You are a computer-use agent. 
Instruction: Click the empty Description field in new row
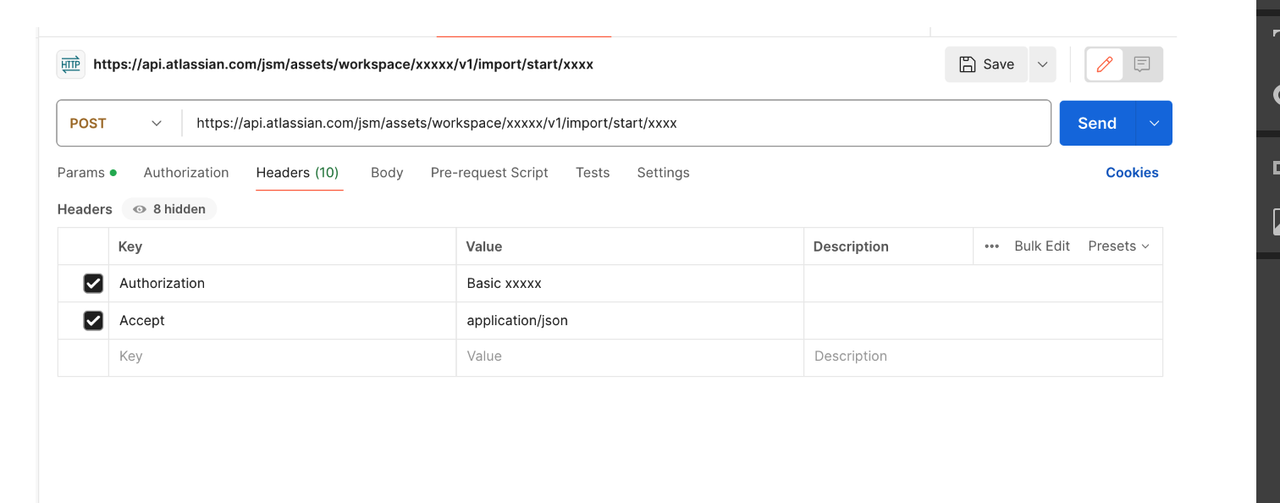click(983, 357)
